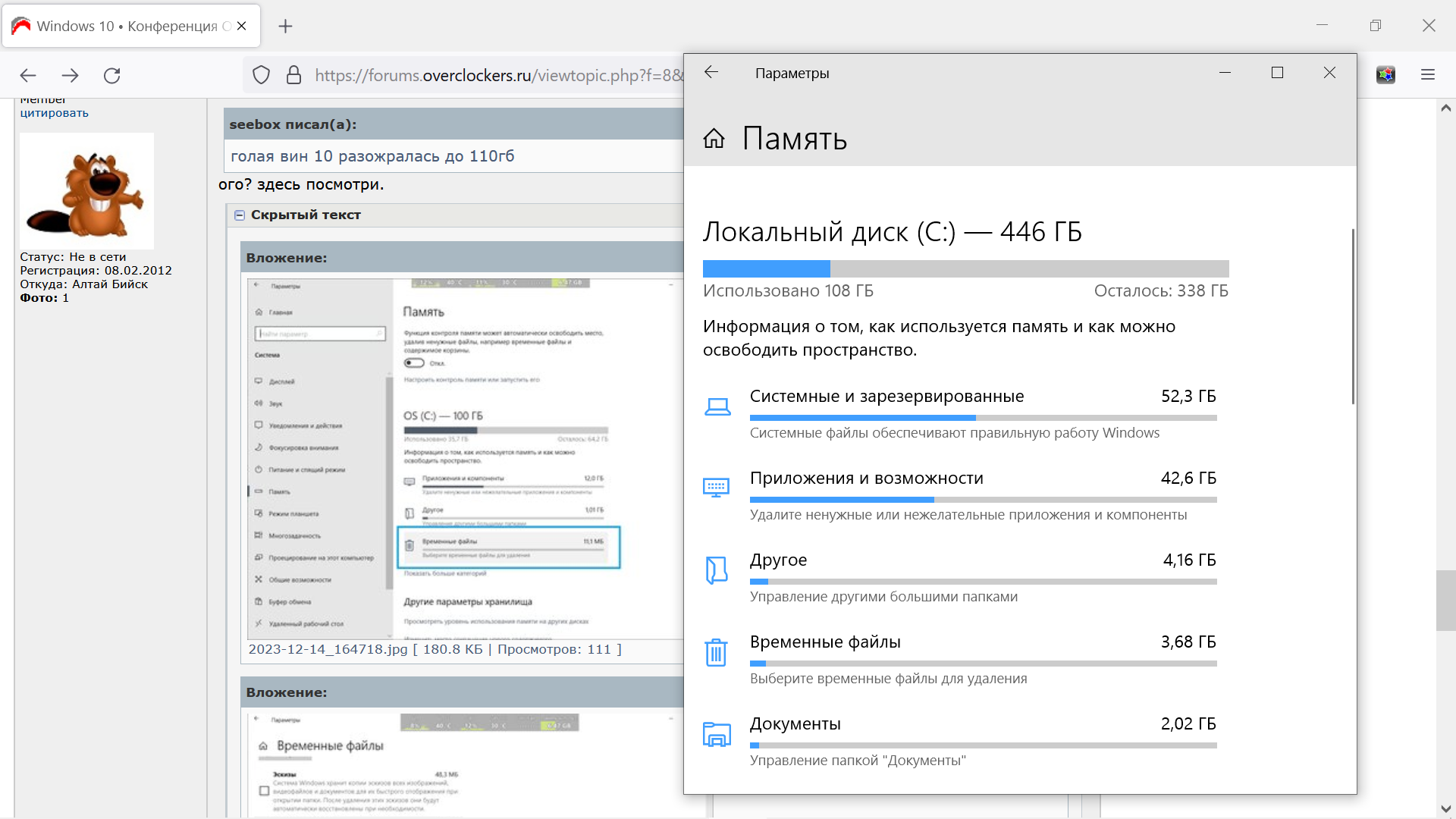Click the home icon beside Память
This screenshot has width=1456, height=819.
(x=714, y=139)
